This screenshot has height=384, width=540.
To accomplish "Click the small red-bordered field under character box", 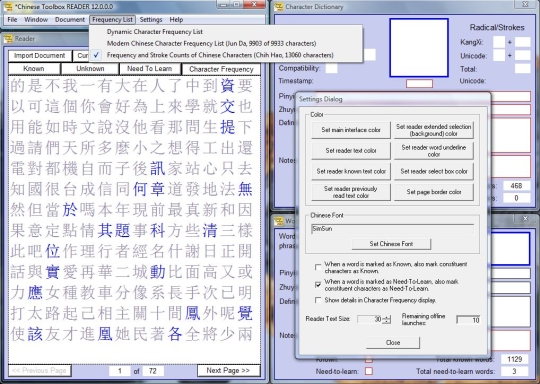I will pos(419,84).
